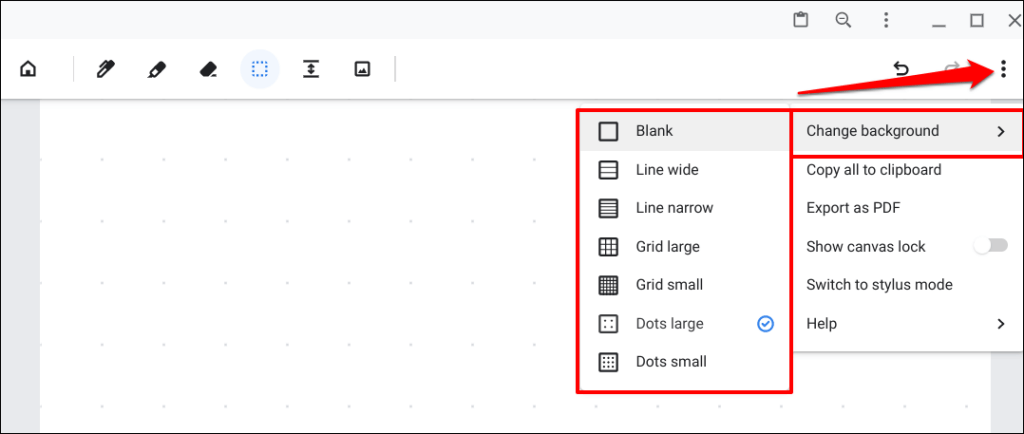The image size is (1024, 434).
Task: Open the zoom icon in title bar
Action: [843, 20]
